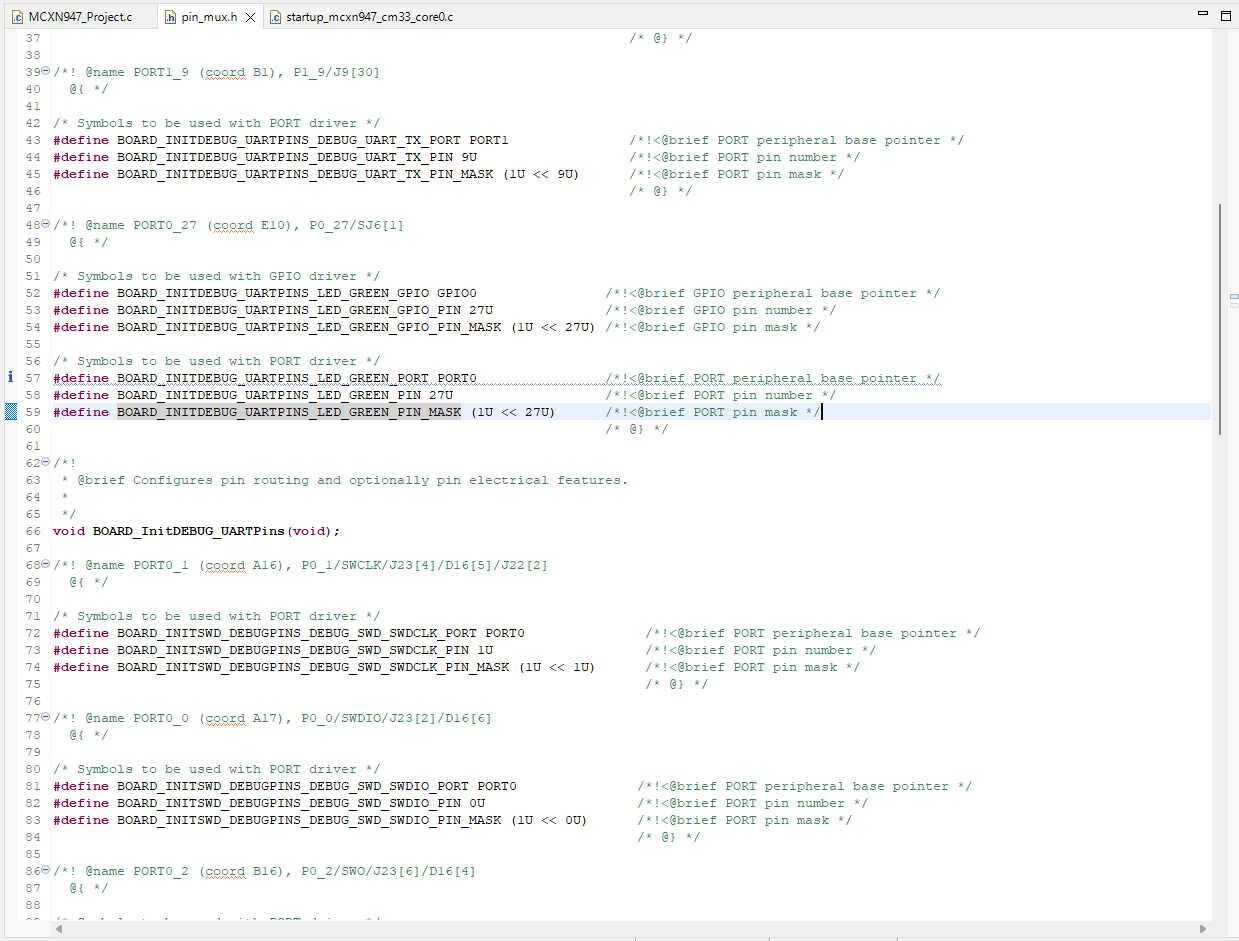Screen dimensions: 1239x941
Task: Click the blue annotation in the overview ruler
Action: [x=1234, y=297]
